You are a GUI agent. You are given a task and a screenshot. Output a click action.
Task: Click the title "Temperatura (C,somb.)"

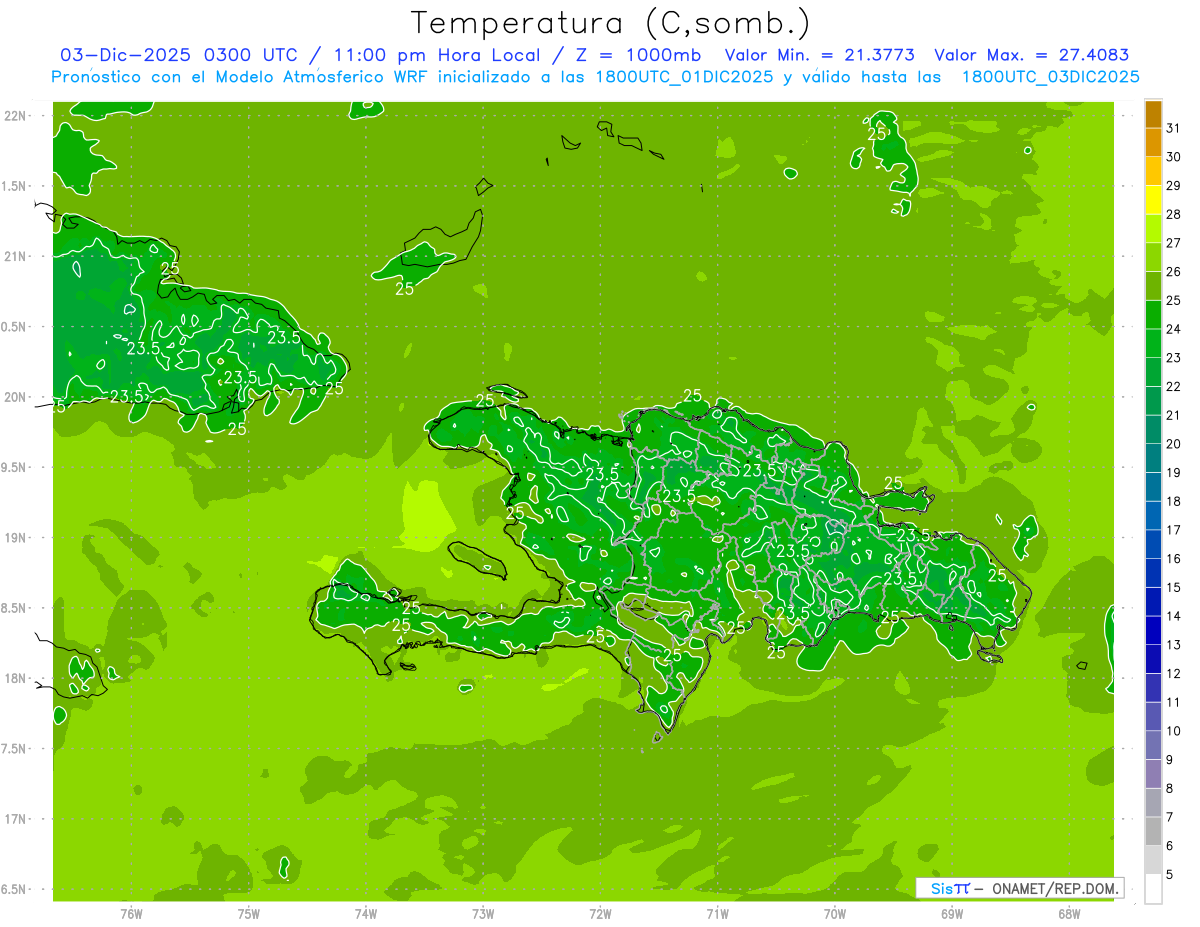point(611,23)
